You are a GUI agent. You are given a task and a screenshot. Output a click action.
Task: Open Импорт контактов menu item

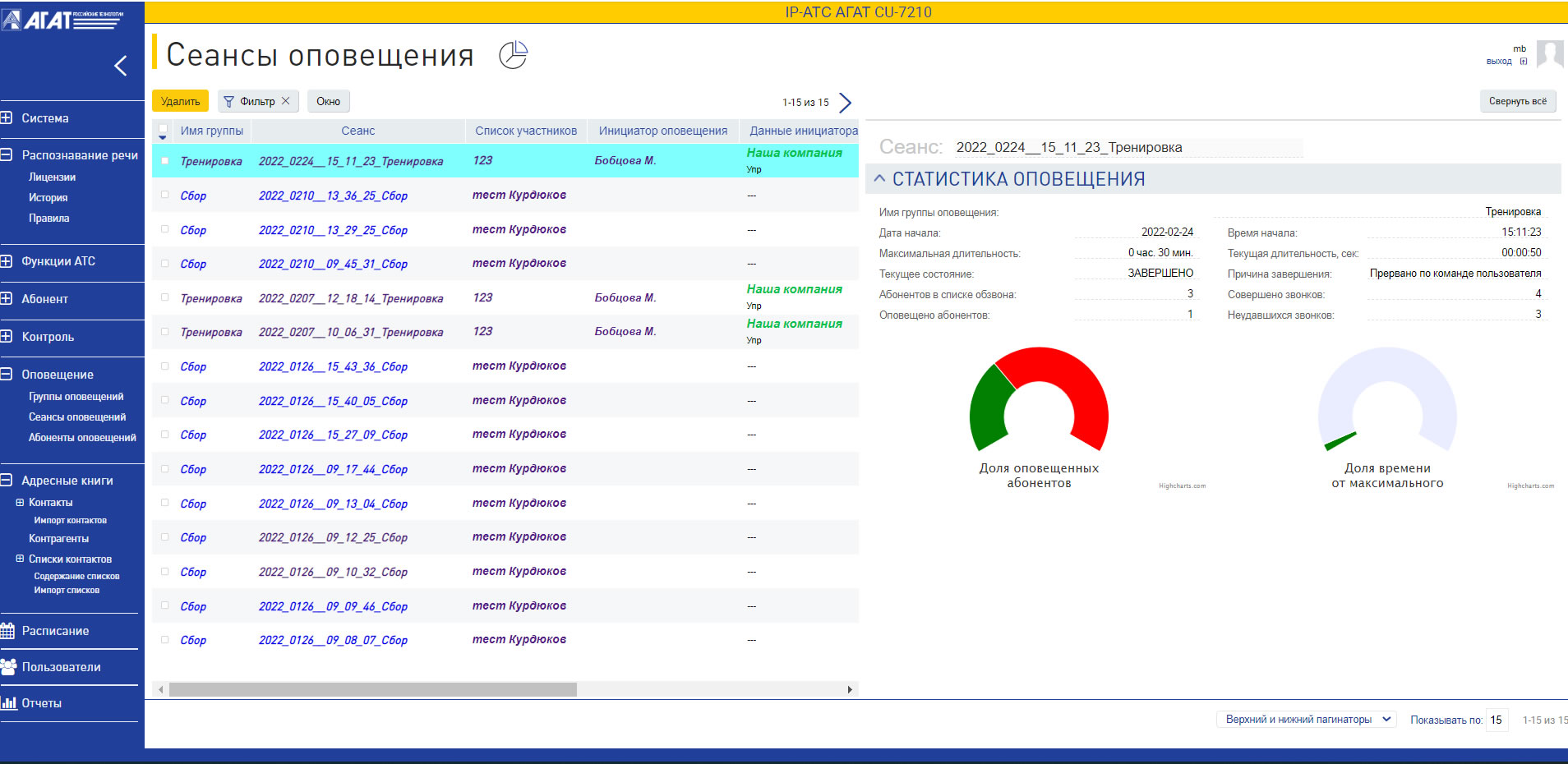tap(70, 520)
